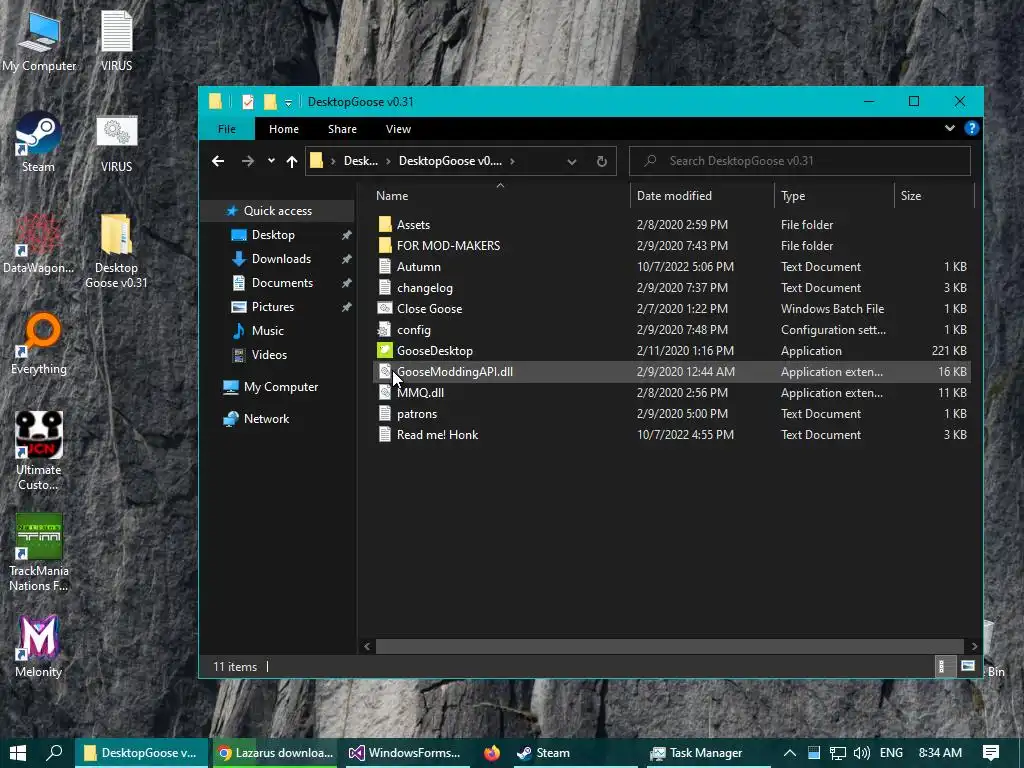Select Pictures in navigation pane
This screenshot has width=1024, height=768.
point(273,307)
